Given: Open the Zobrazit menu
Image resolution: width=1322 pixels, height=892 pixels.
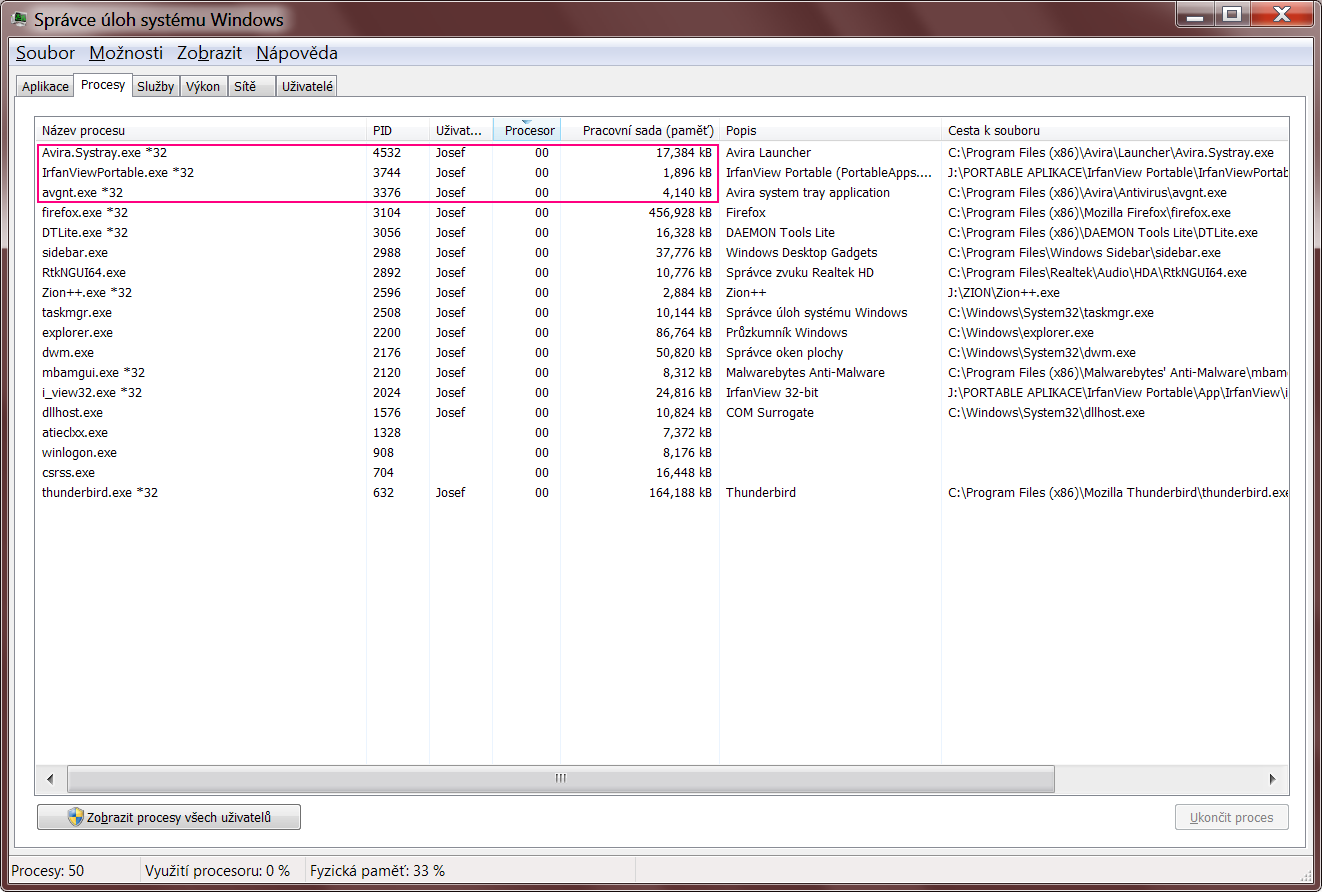Looking at the screenshot, I should 209,53.
